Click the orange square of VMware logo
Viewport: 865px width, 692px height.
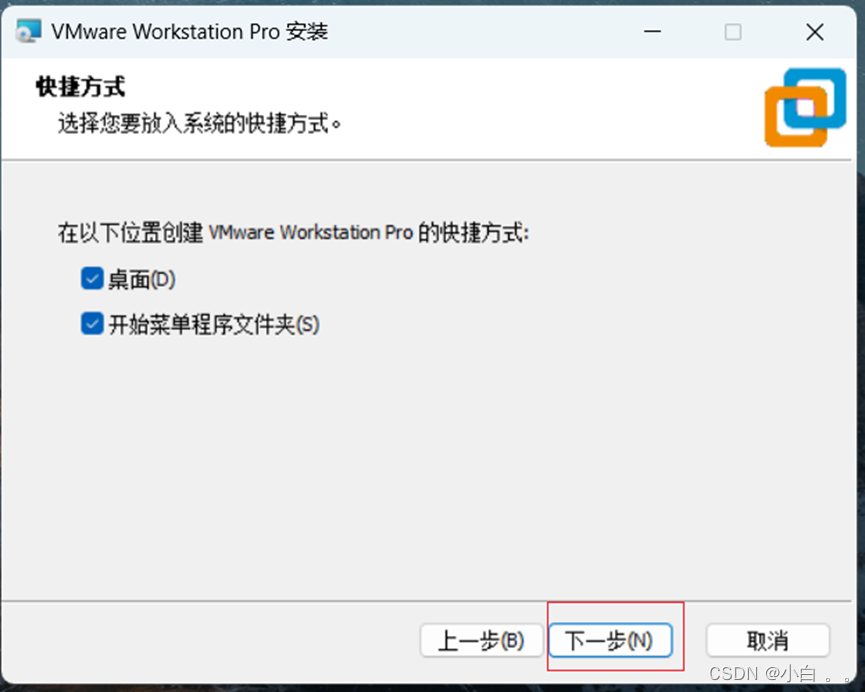[795, 117]
